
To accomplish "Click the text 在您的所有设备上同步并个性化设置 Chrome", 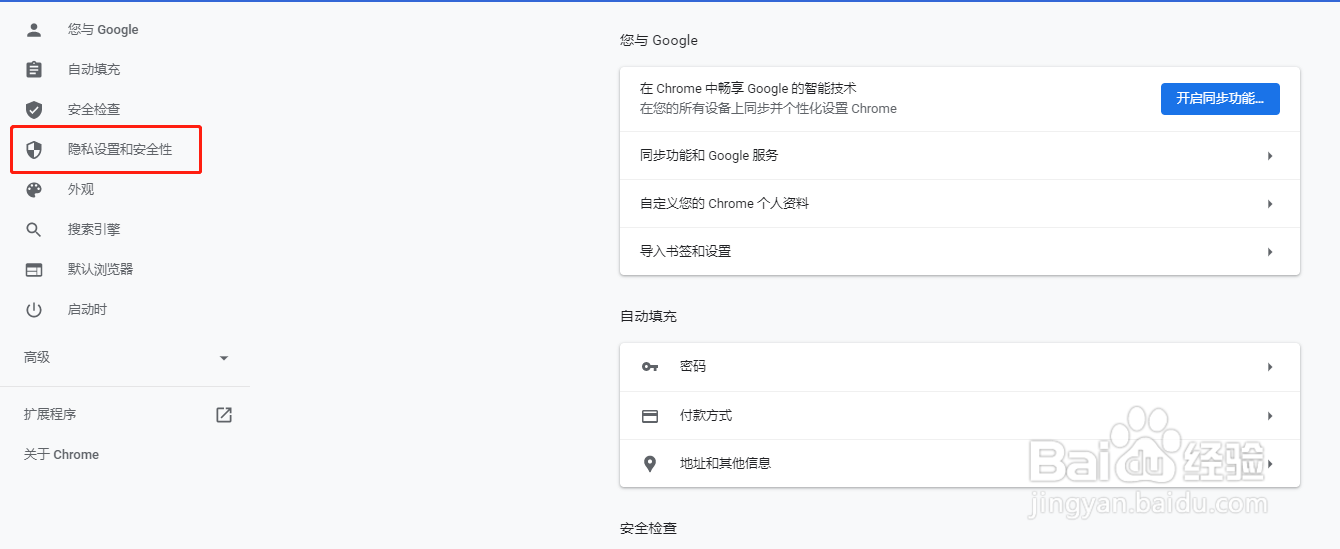I will (x=768, y=108).
